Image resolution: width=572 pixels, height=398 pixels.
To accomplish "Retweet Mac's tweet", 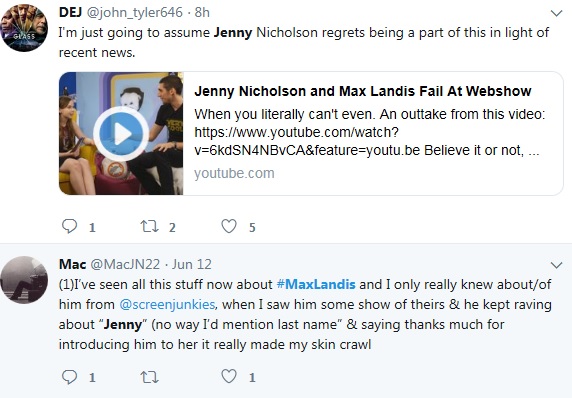I will coord(150,377).
